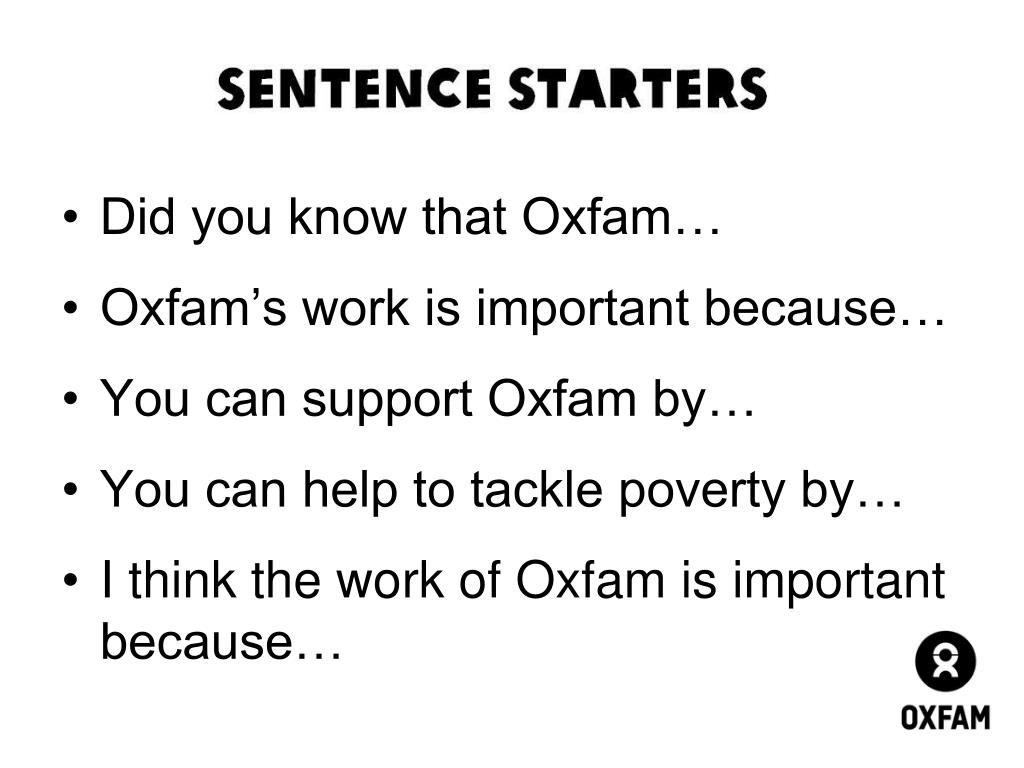Image resolution: width=1024 pixels, height=768 pixels.
Task: Click the word 'poverty' in the fourth bullet
Action: [701, 492]
